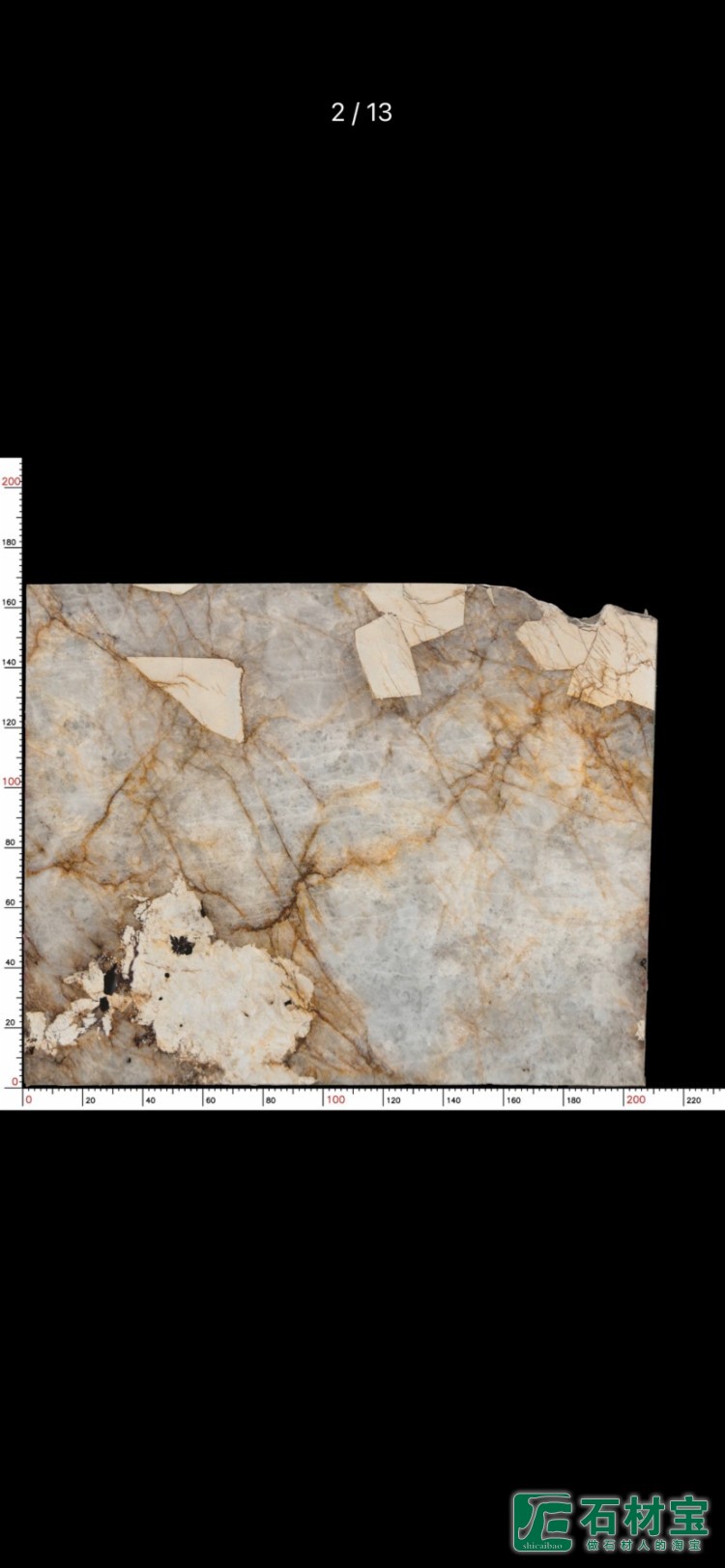
Task: Select the 220 label on horizontal ruler
Action: pos(693,1100)
